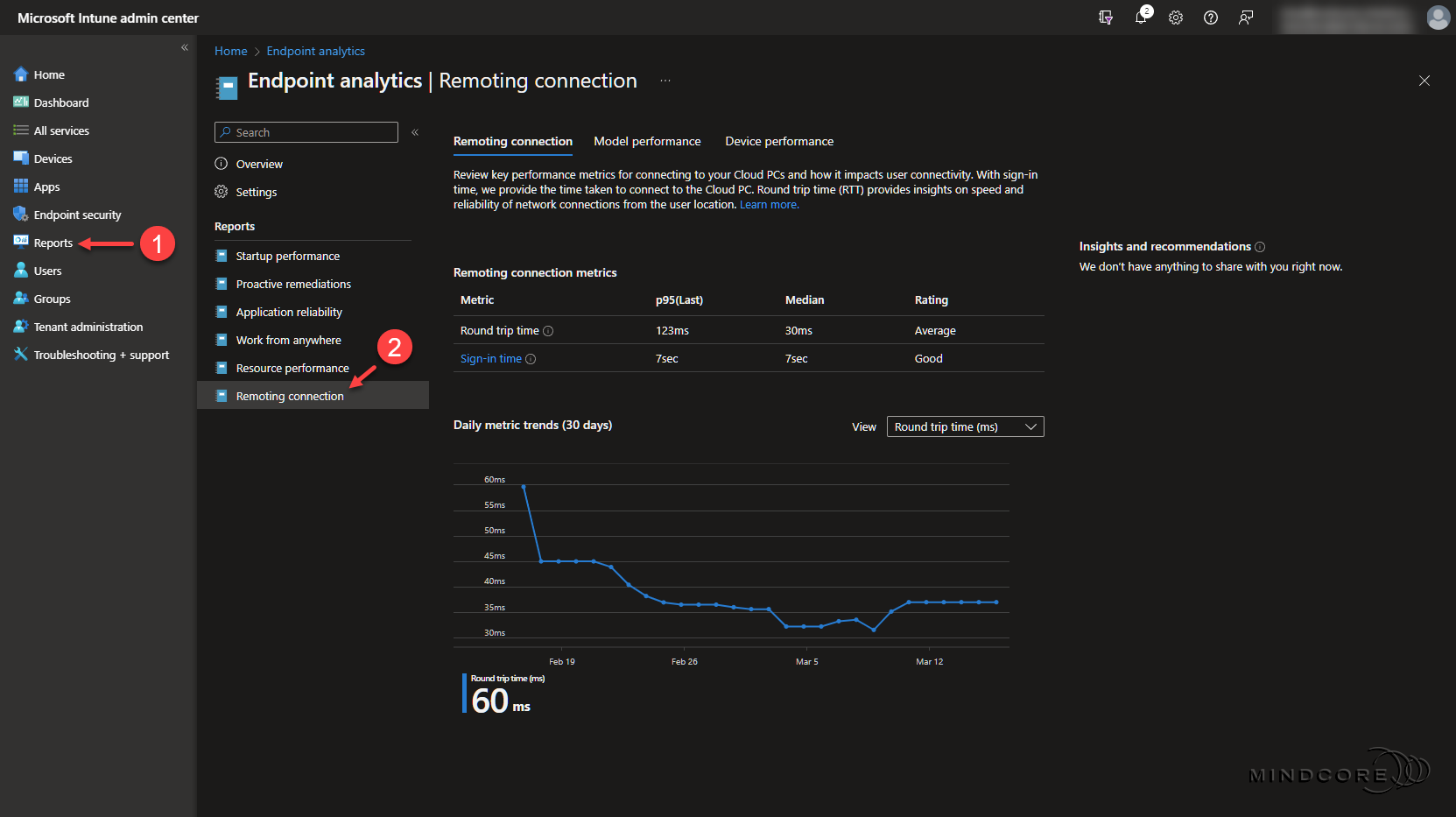Open the notifications bell icon
1456x817 pixels.
[x=1142, y=17]
